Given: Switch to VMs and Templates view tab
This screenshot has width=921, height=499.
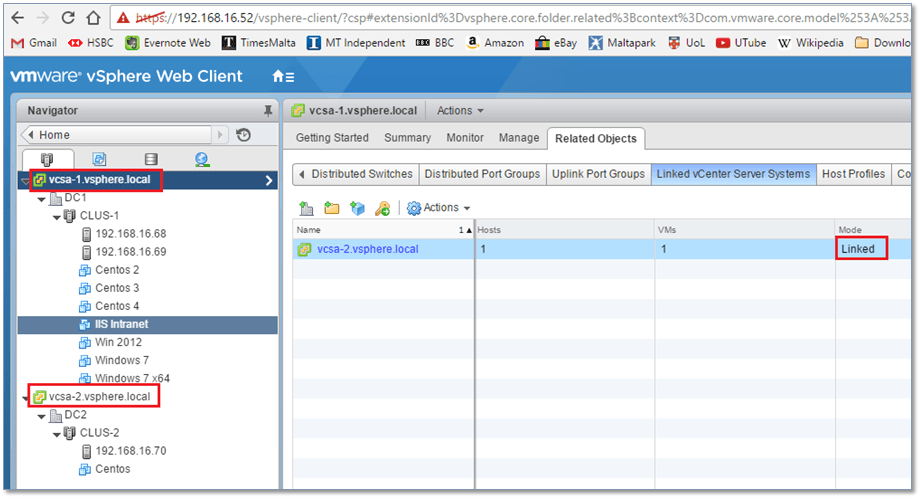Looking at the screenshot, I should [99, 159].
